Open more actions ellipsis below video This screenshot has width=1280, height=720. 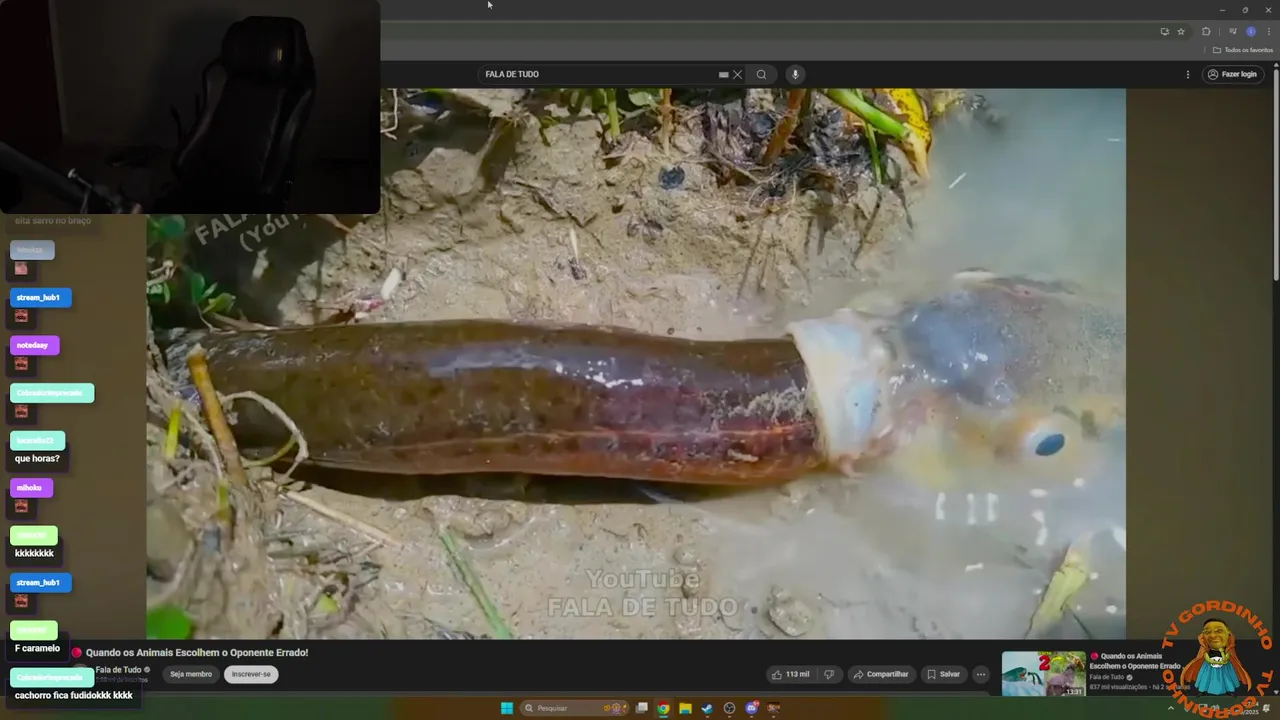tap(981, 674)
